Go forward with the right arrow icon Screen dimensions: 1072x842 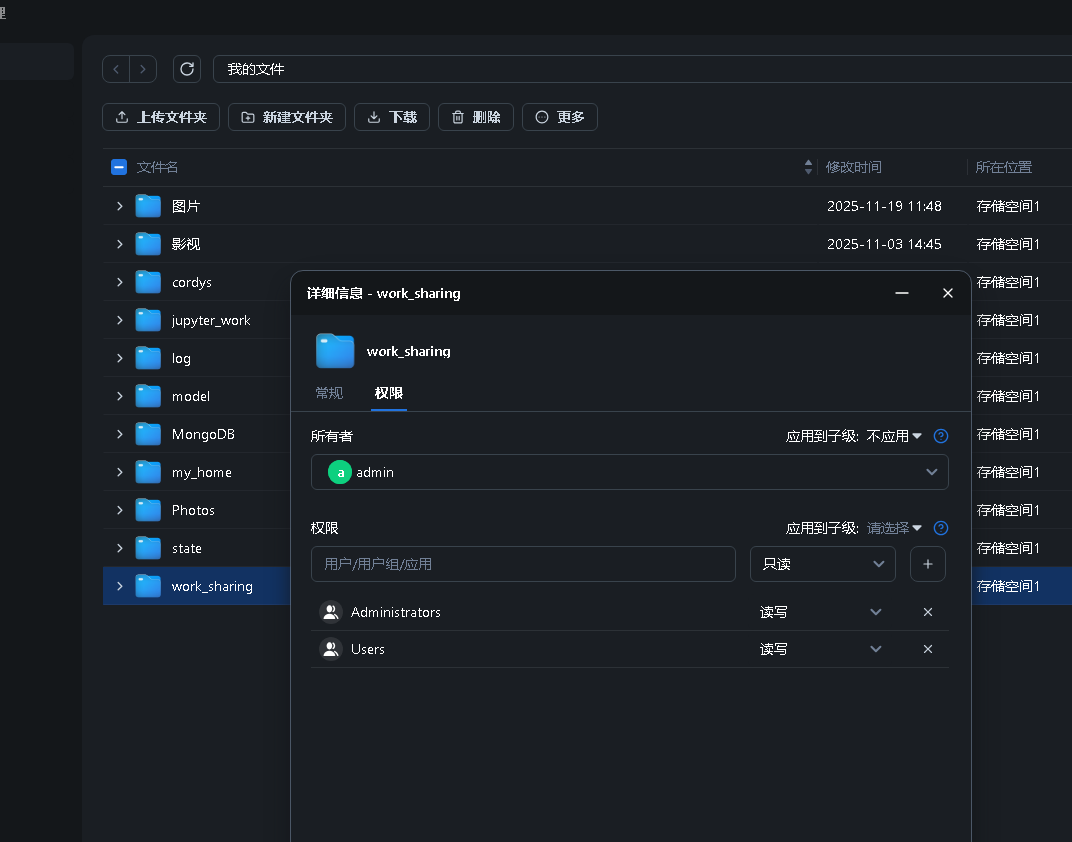tap(143, 69)
